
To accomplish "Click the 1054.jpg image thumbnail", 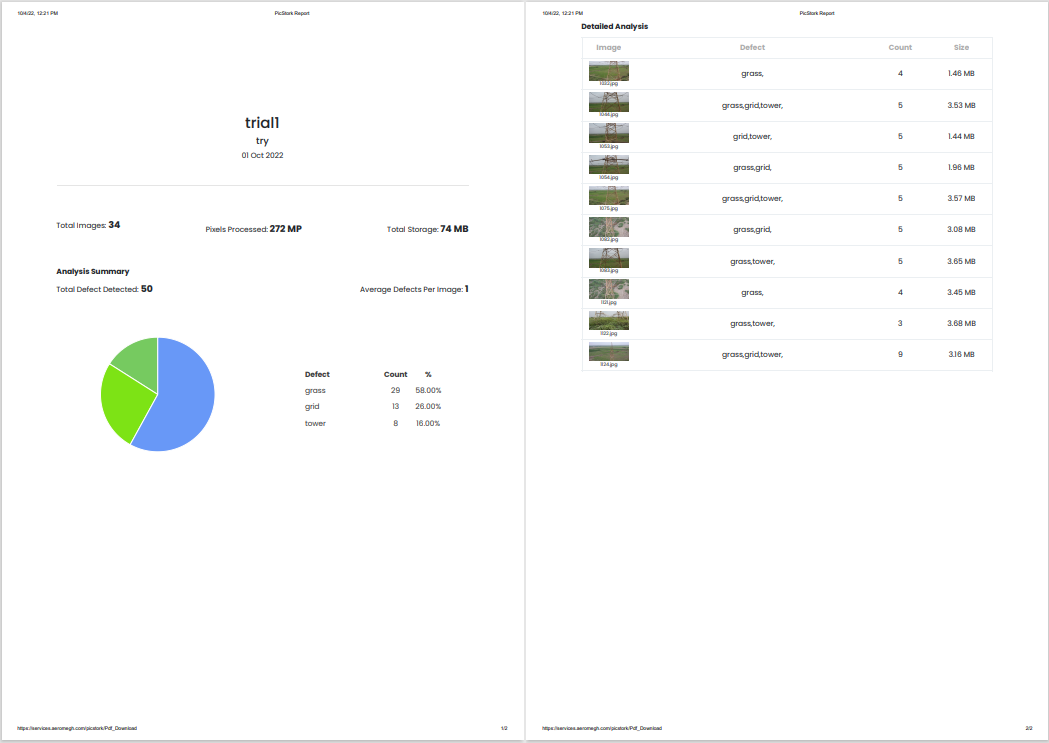I will [x=608, y=165].
